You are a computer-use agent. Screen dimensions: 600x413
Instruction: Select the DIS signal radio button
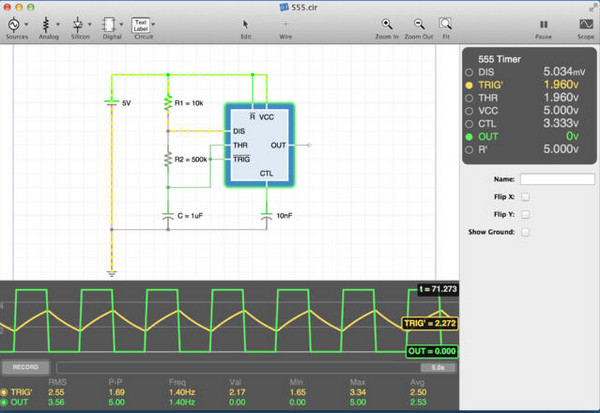tap(469, 73)
